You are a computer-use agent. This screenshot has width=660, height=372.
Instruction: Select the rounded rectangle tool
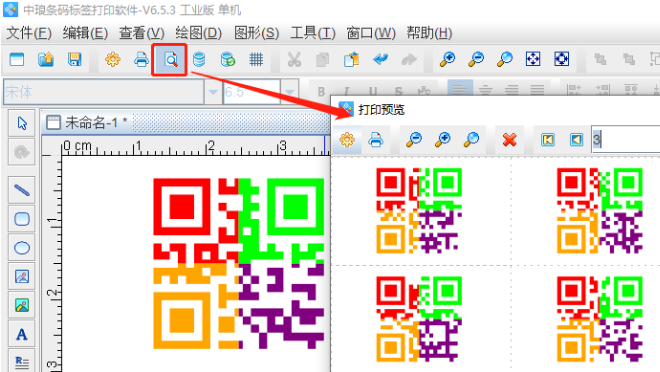21,219
